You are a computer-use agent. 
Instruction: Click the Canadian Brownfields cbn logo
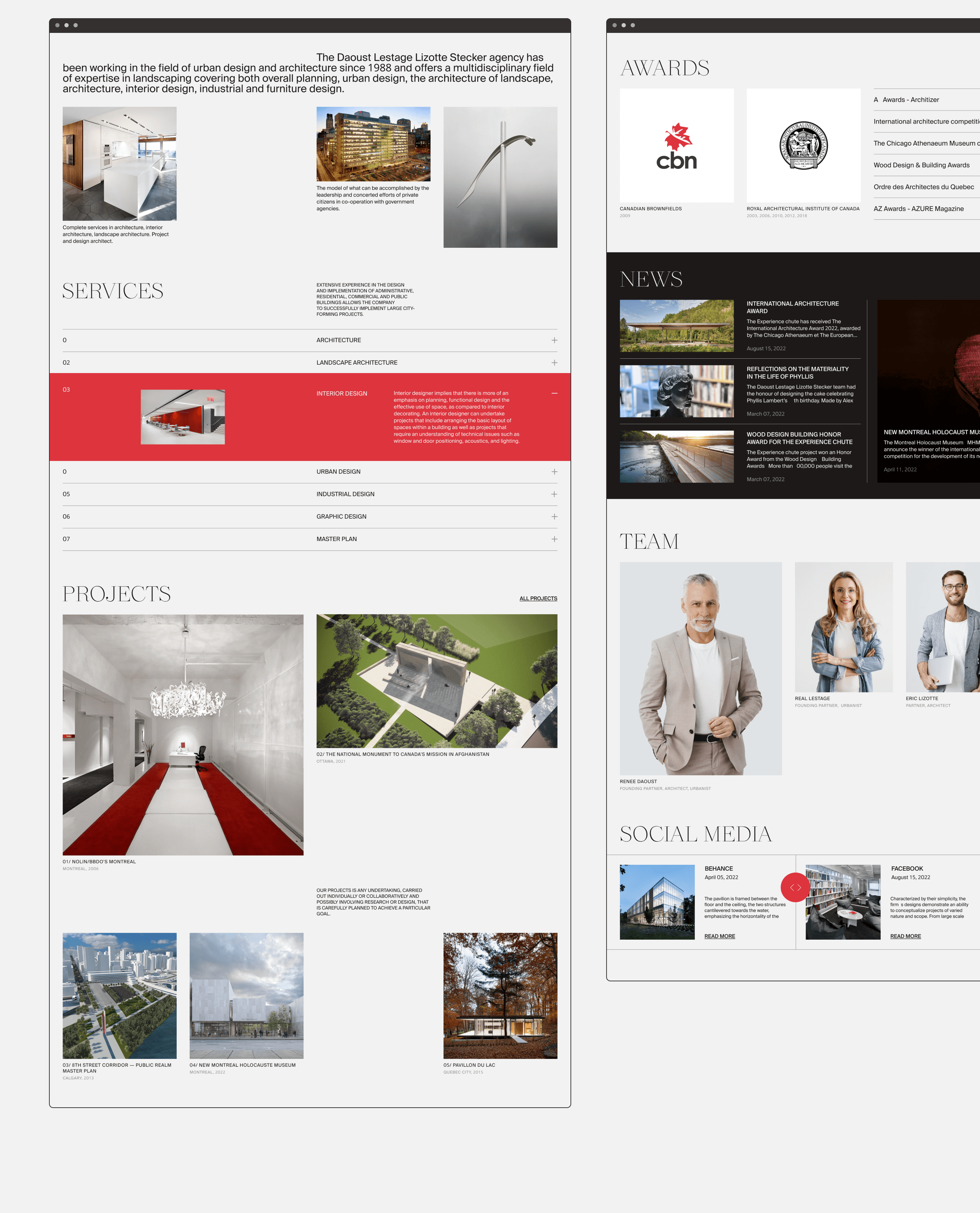(676, 146)
